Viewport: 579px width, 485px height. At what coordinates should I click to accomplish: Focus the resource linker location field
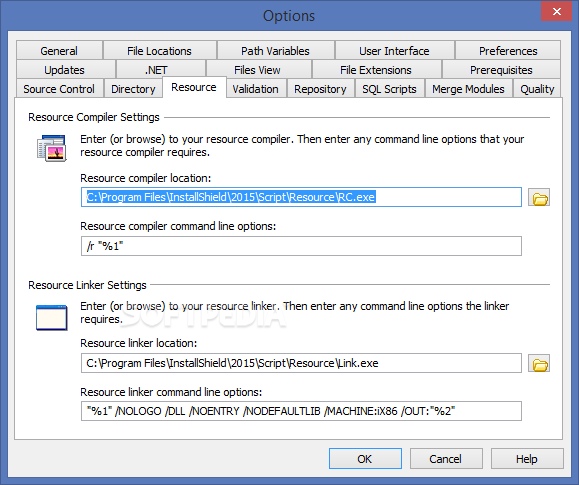click(301, 363)
